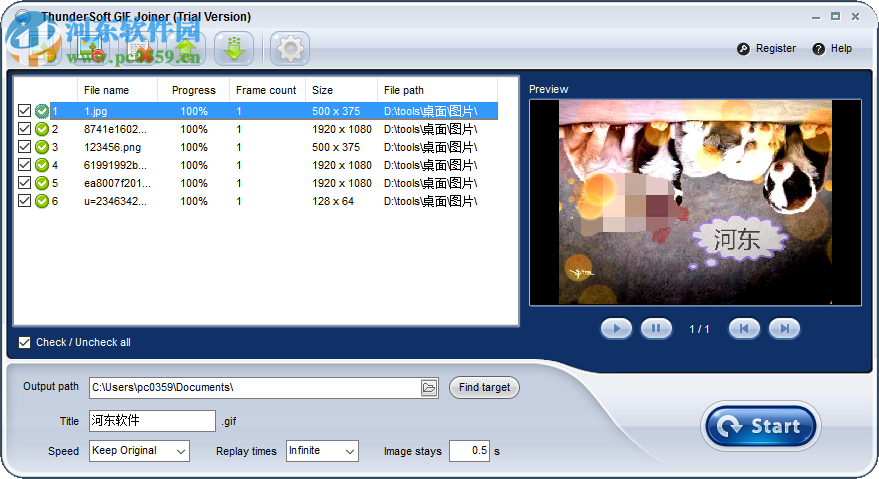Select file name 123456.png in the list
The image size is (879, 479).
112,147
